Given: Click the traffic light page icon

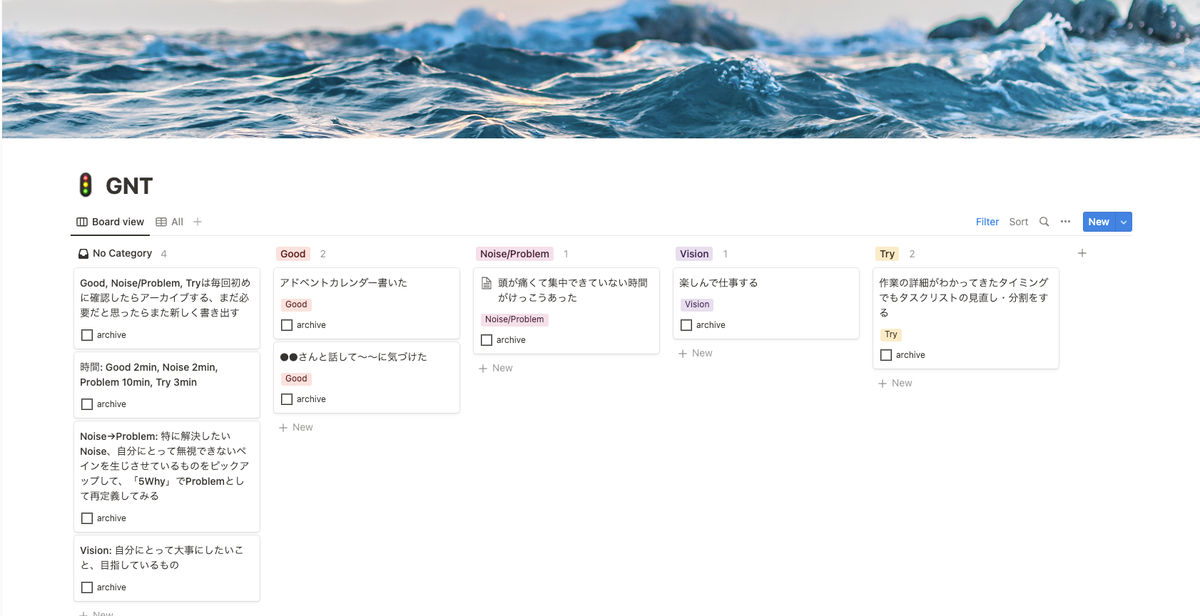Looking at the screenshot, I should pos(86,185).
